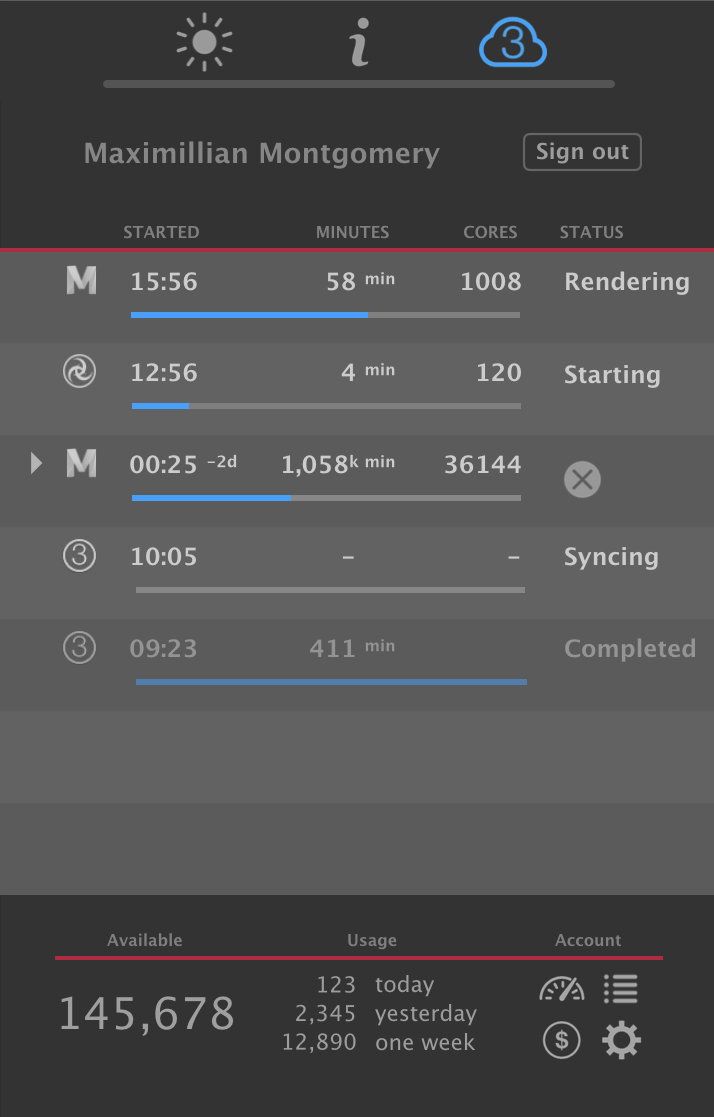Open the info tab
The width and height of the screenshot is (714, 1117).
pos(360,45)
